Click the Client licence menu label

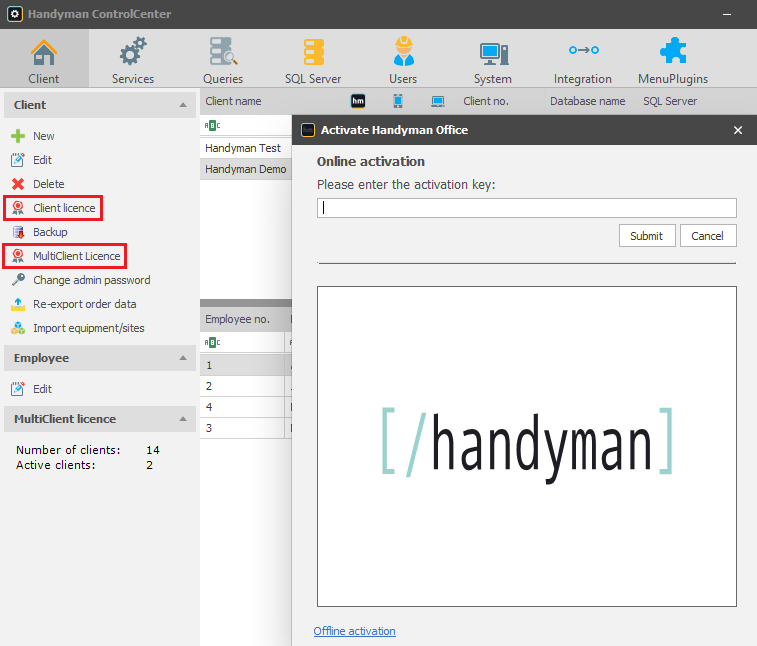point(64,208)
